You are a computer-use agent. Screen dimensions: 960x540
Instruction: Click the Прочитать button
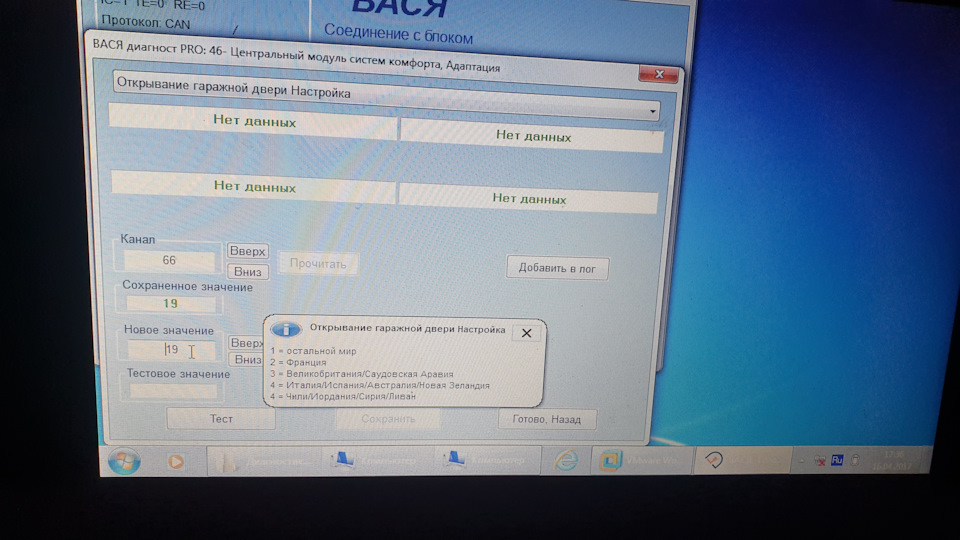318,264
